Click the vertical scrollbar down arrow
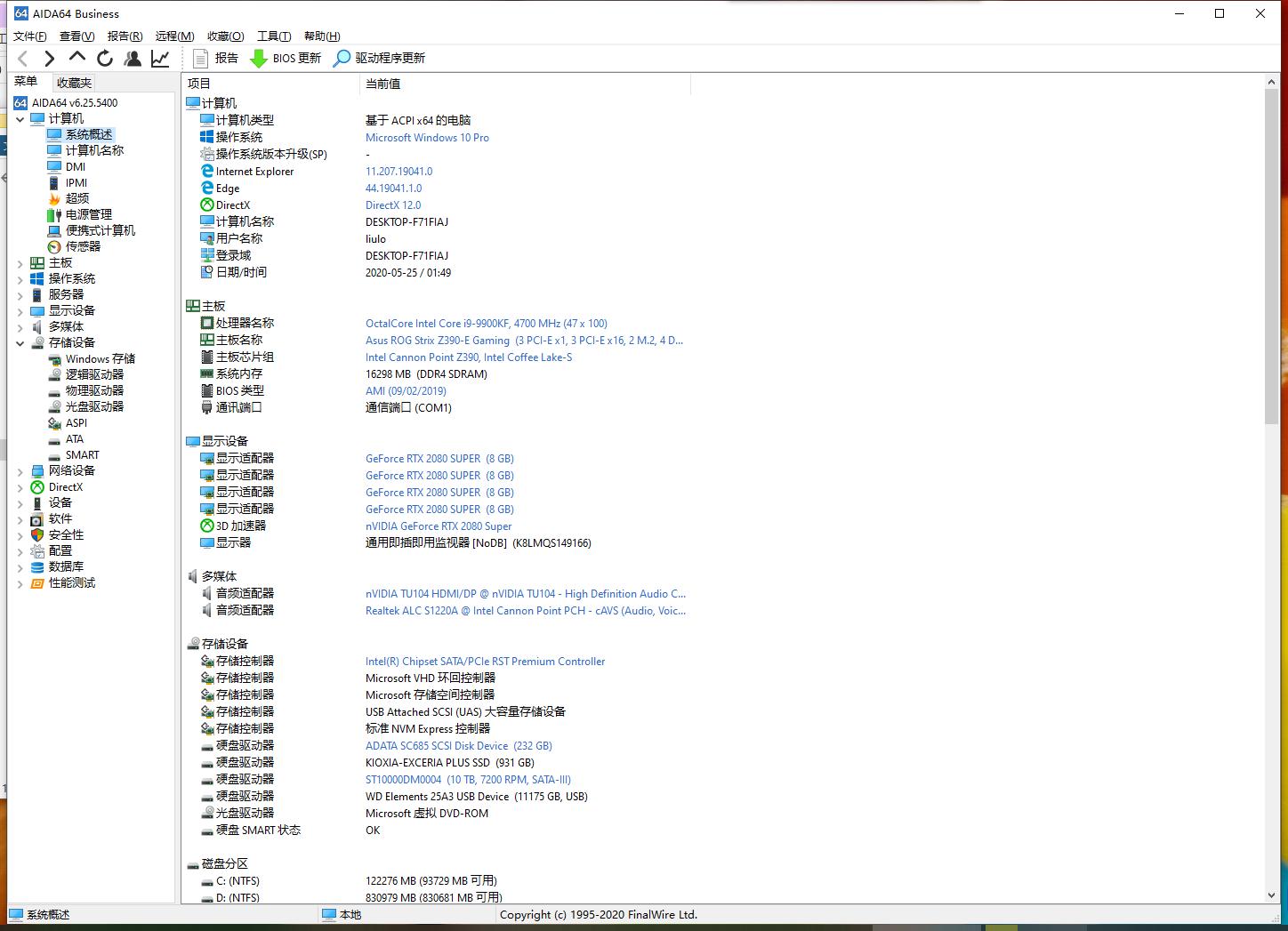The width and height of the screenshot is (1288, 931). [x=1271, y=895]
